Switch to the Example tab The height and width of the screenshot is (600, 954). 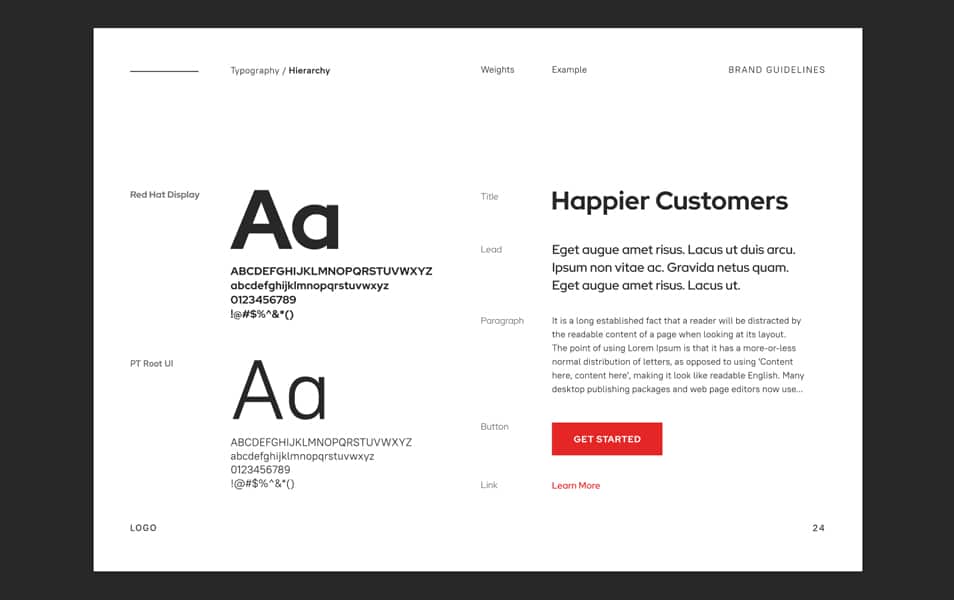pyautogui.click(x=569, y=69)
